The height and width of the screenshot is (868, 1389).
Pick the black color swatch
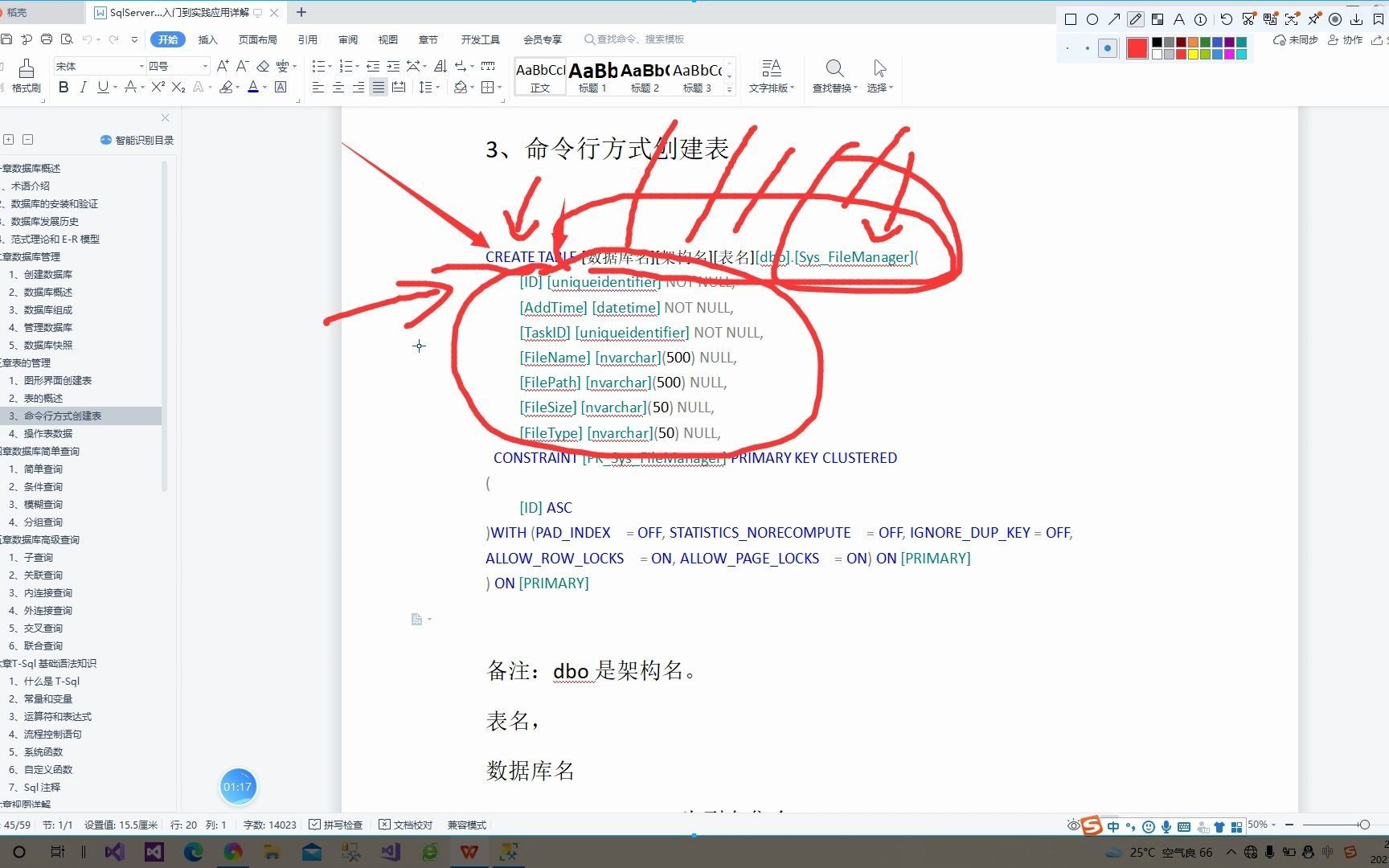1157,43
